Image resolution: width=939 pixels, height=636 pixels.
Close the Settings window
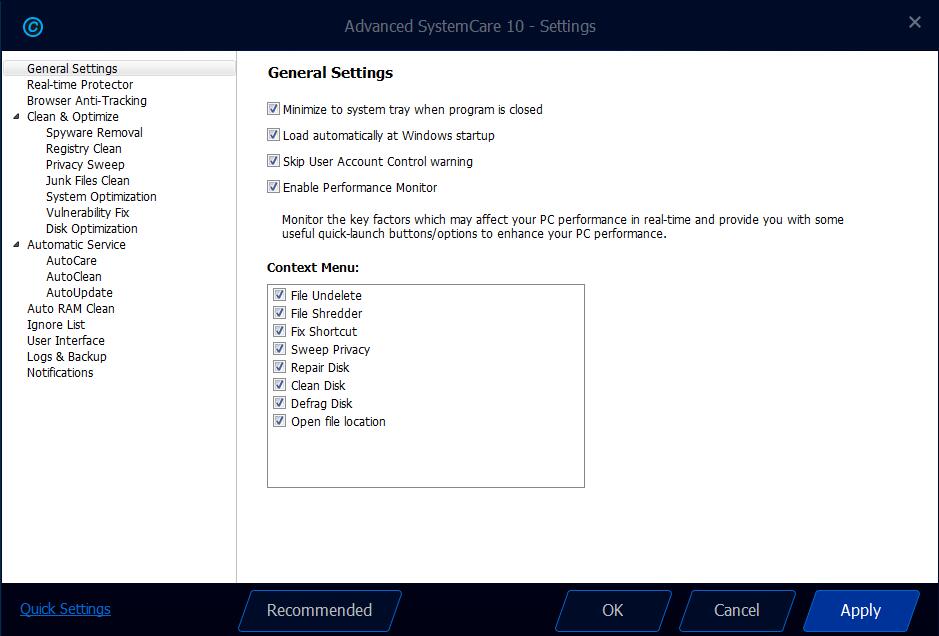point(914,22)
